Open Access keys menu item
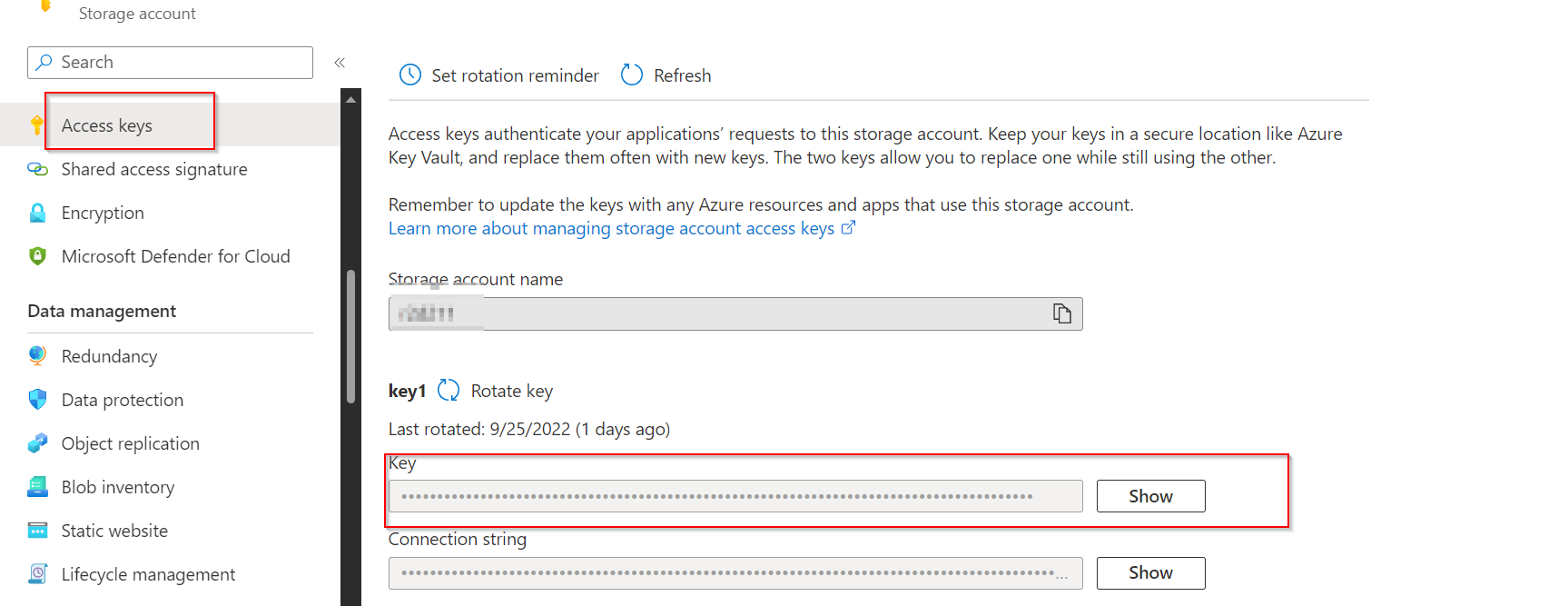Viewport: 1568px width, 606px height. 107,125
